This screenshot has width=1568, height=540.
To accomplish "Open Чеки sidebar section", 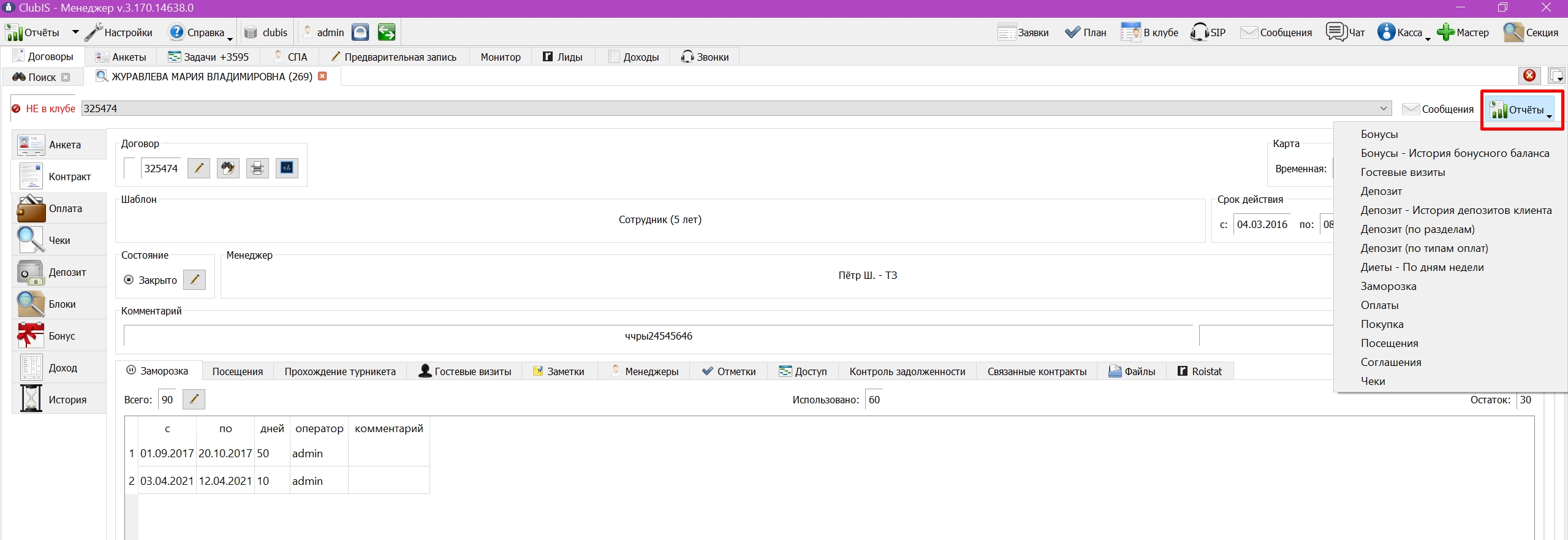I will 59,240.
